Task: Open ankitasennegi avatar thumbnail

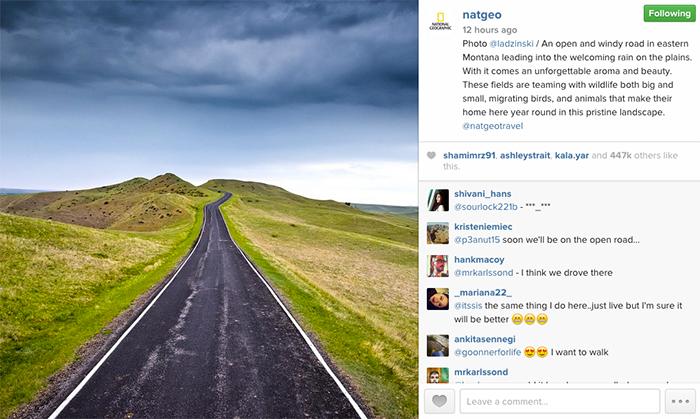Action: pos(438,345)
